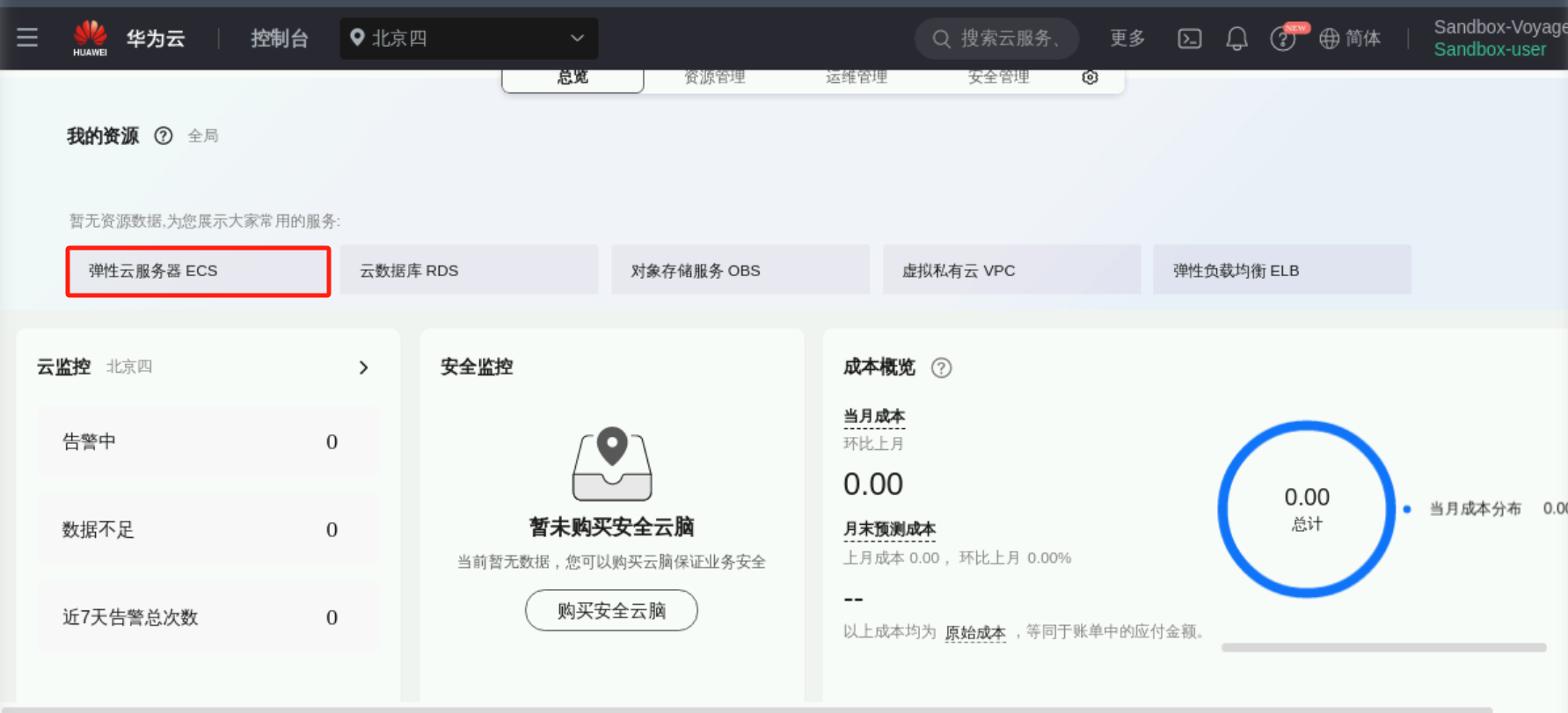The width and height of the screenshot is (1568, 713).
Task: Open 云数据库 RDS service
Action: (x=469, y=271)
